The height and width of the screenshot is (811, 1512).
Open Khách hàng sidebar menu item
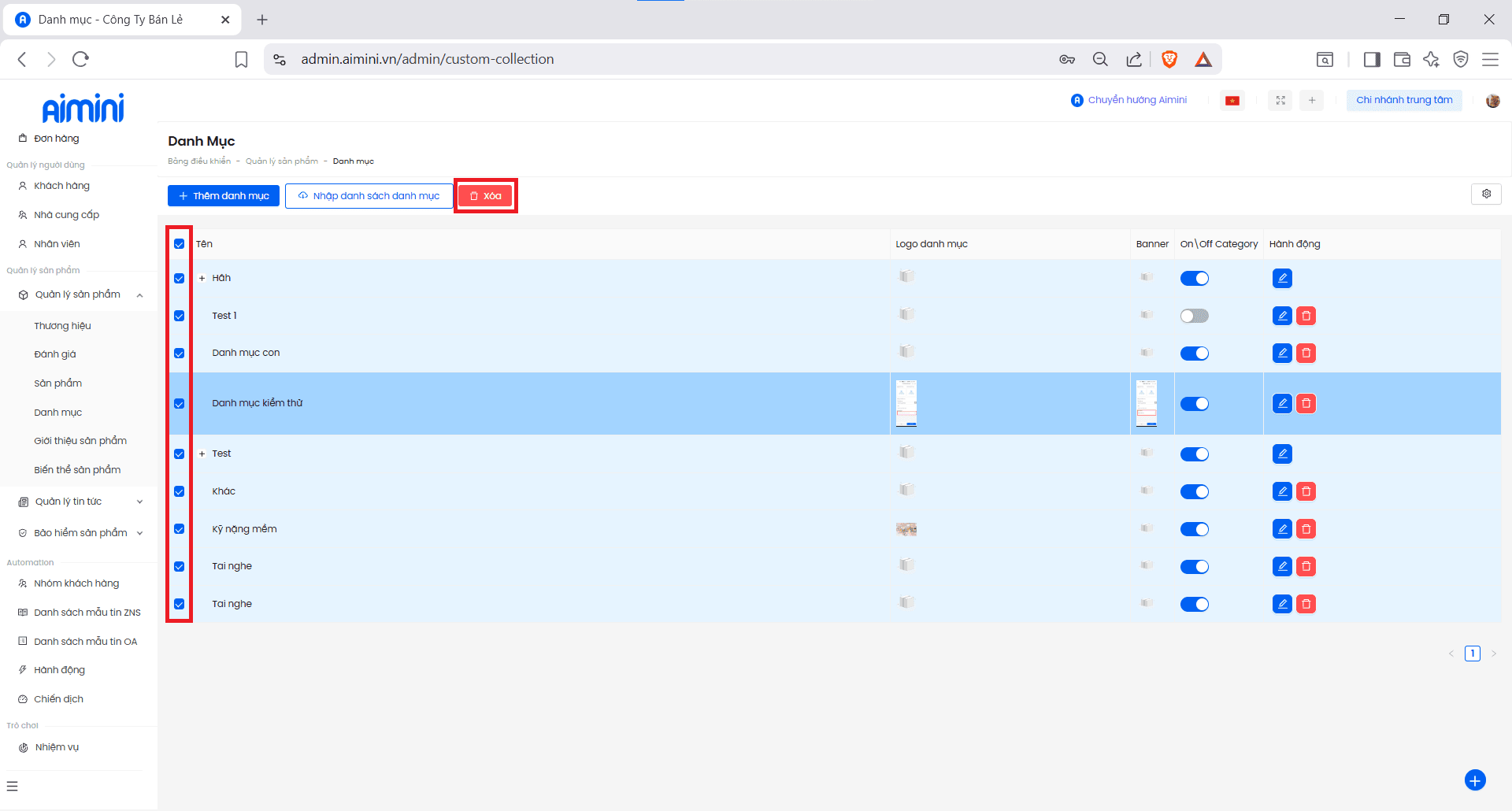(x=61, y=186)
